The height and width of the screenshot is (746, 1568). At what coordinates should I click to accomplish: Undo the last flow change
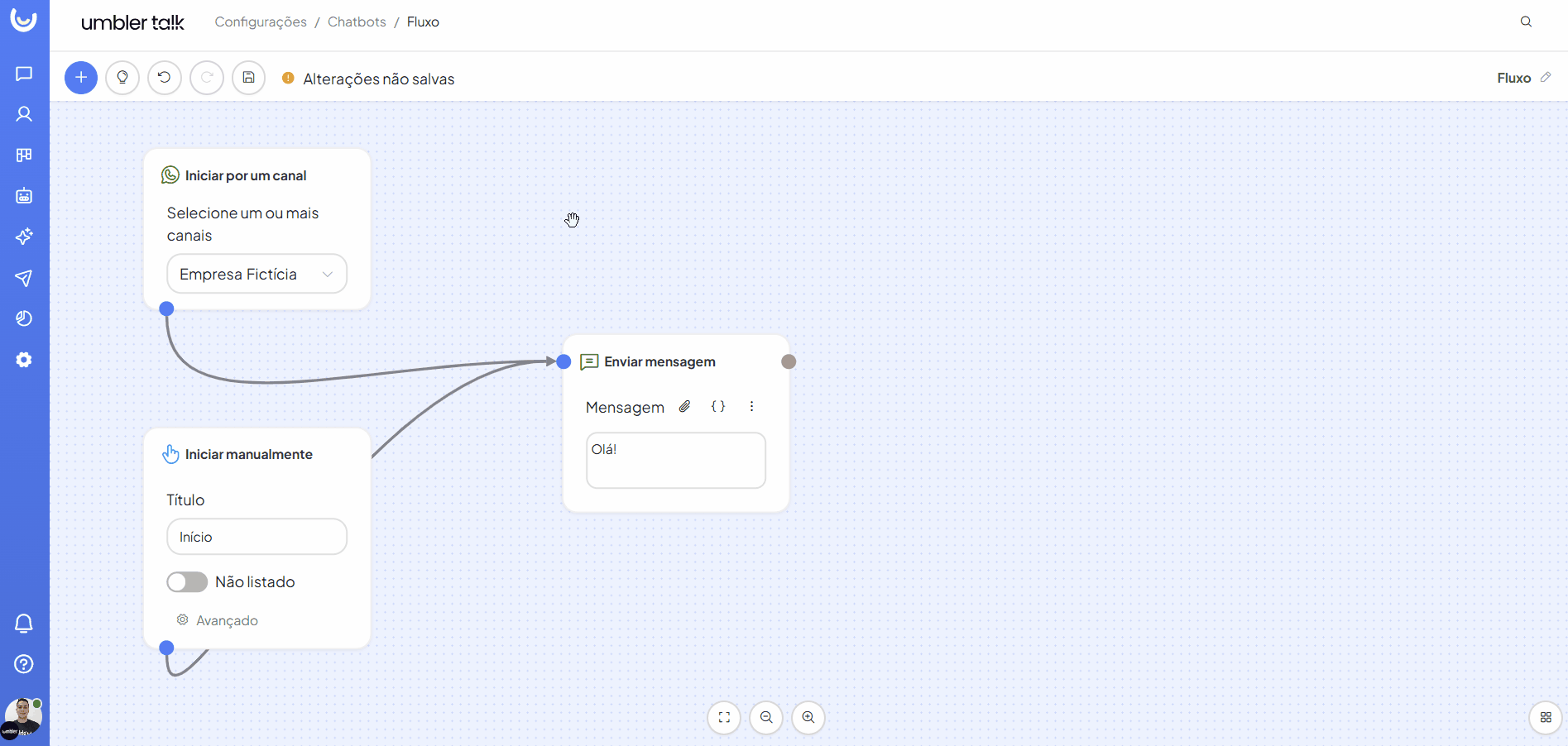[x=165, y=78]
